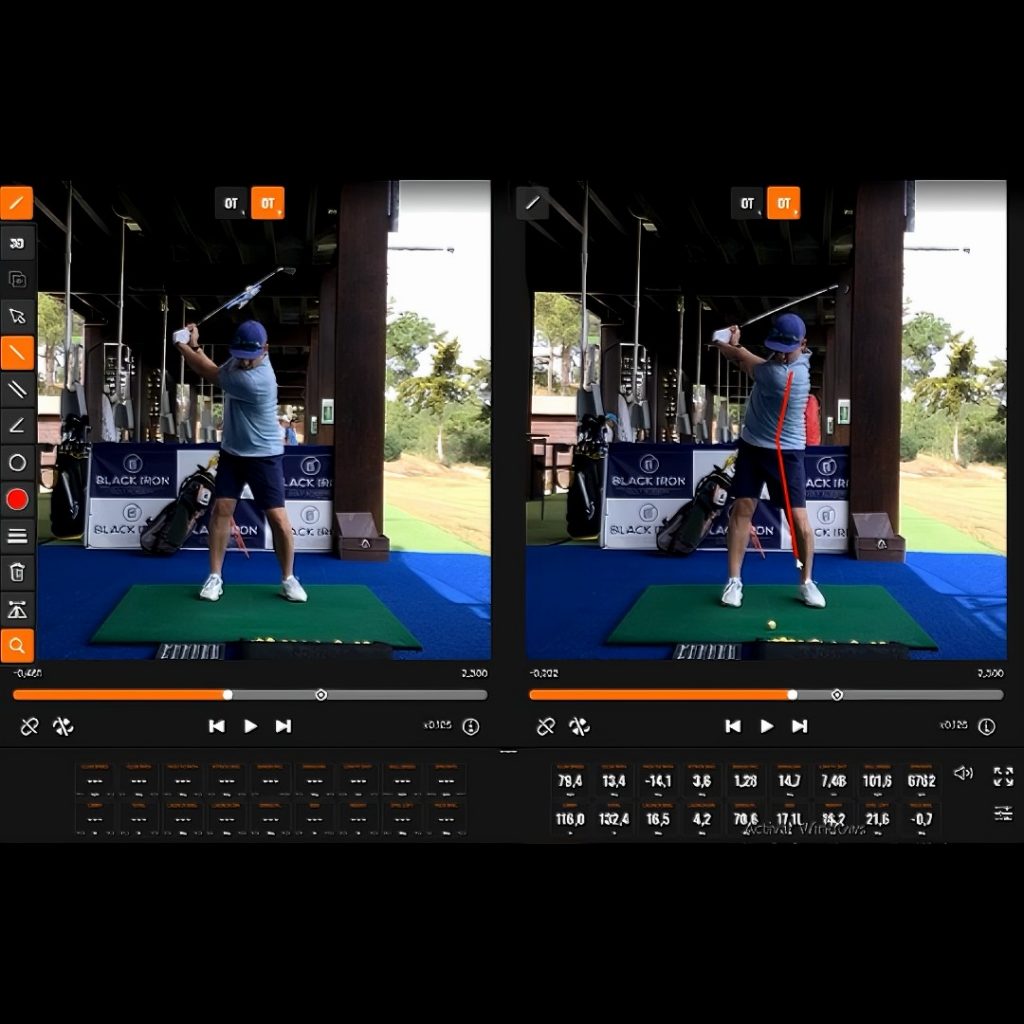Toggle the drawing tools button in right video
Screen dimensions: 1024x1024
point(532,202)
